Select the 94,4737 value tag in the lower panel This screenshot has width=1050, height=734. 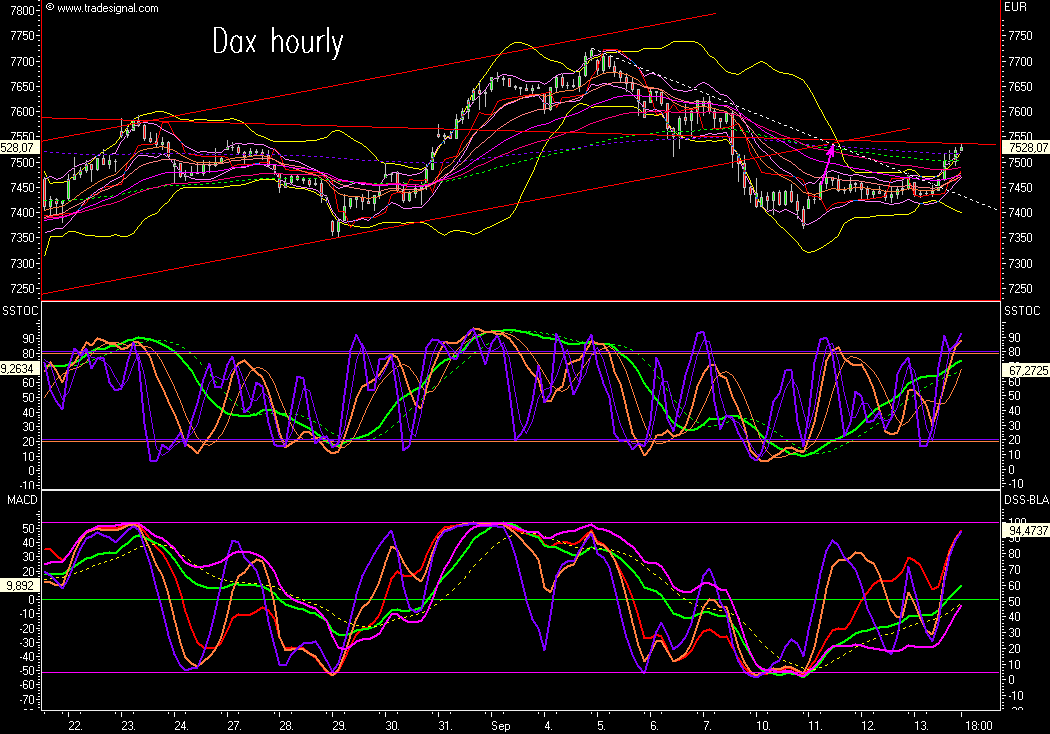click(1025, 531)
